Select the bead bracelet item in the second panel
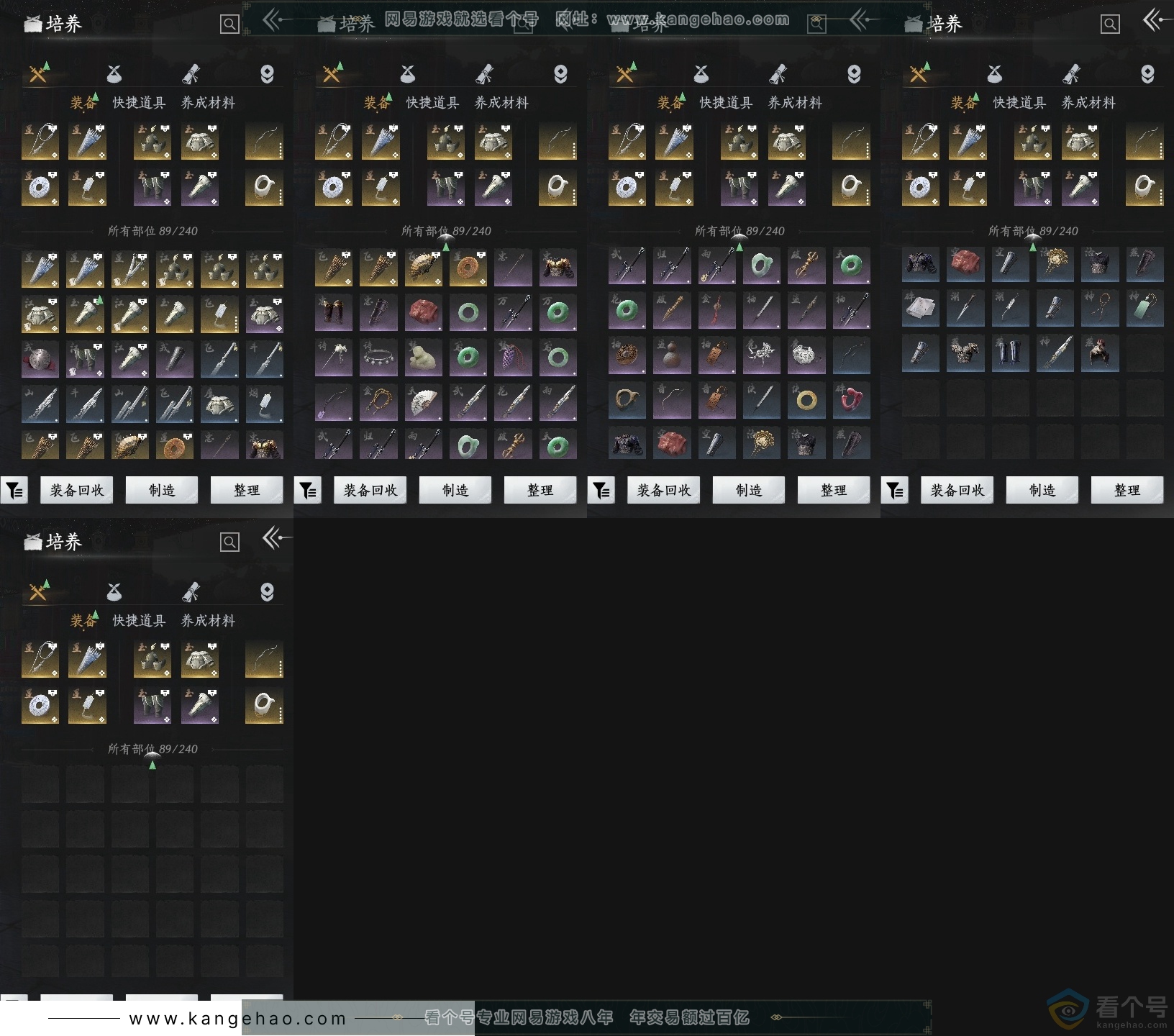This screenshot has height=1036, width=1174. click(x=379, y=401)
